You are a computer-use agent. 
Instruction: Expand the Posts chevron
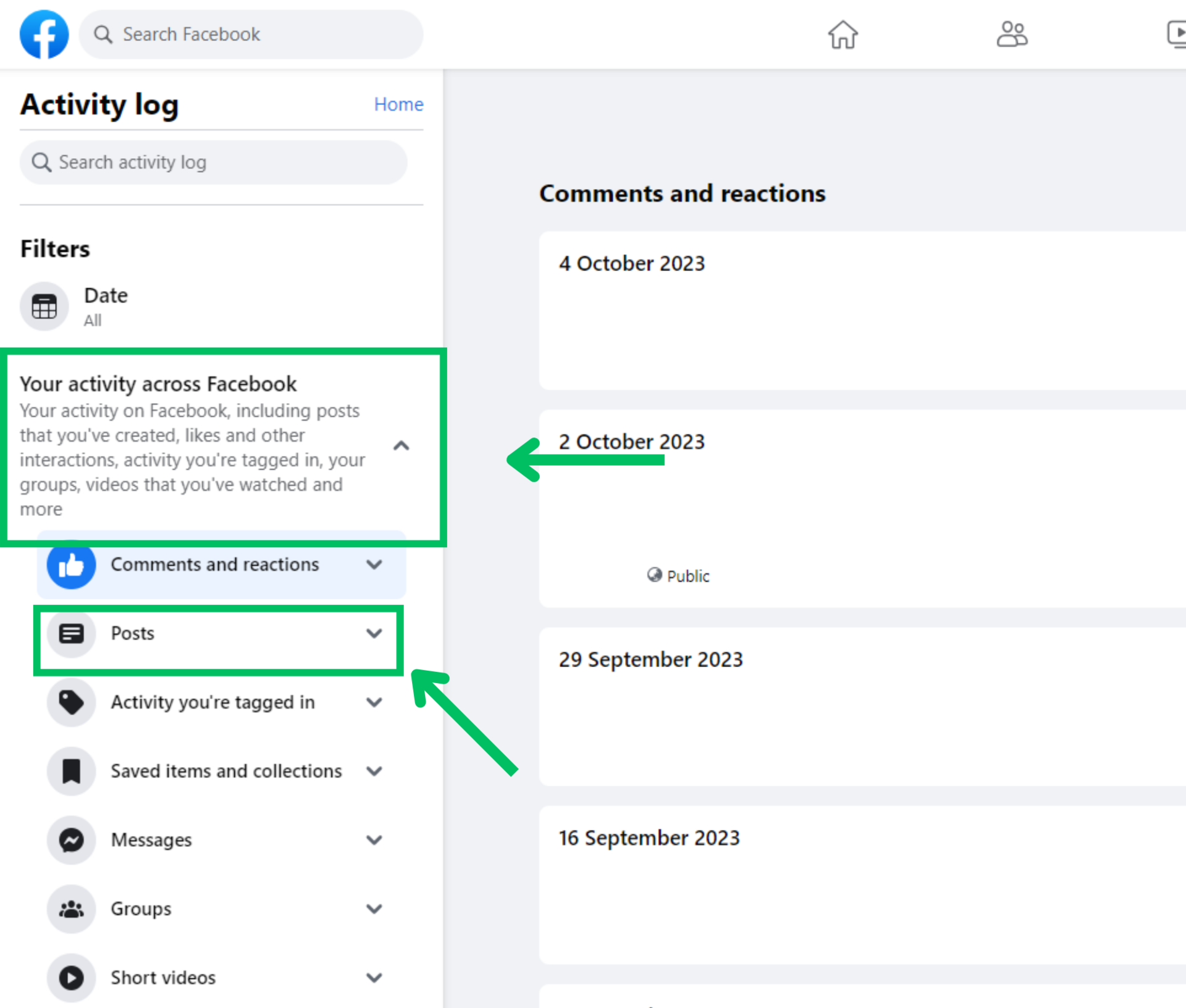pos(374,633)
